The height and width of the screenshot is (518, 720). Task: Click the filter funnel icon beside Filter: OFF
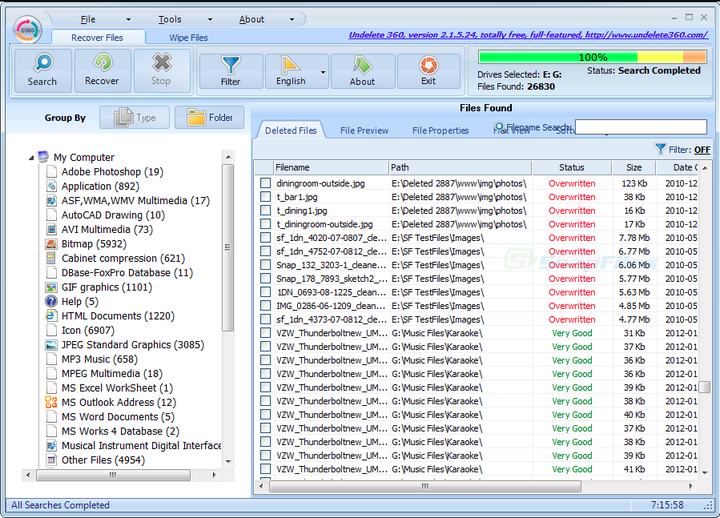660,149
